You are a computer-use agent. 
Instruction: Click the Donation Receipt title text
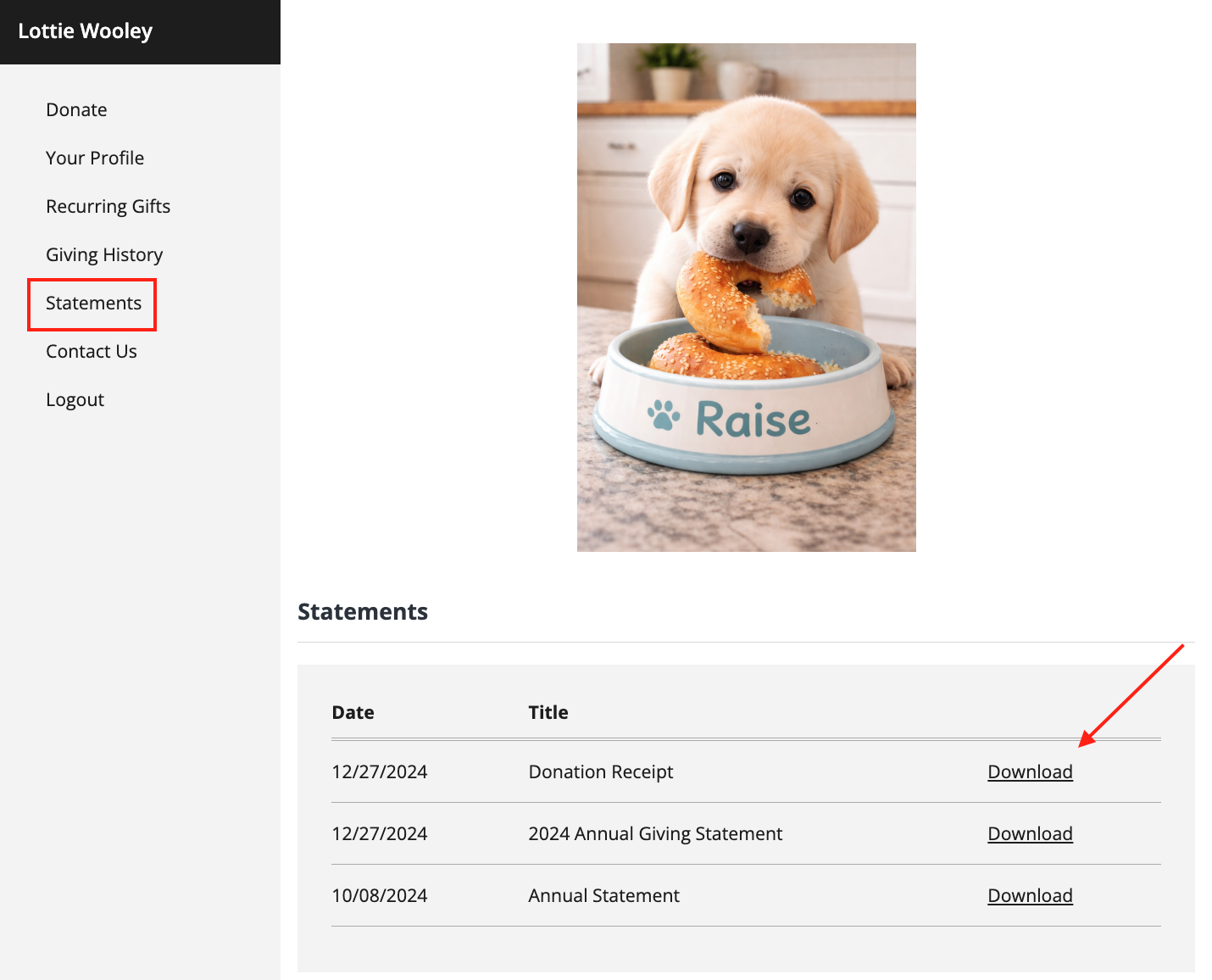coord(601,772)
